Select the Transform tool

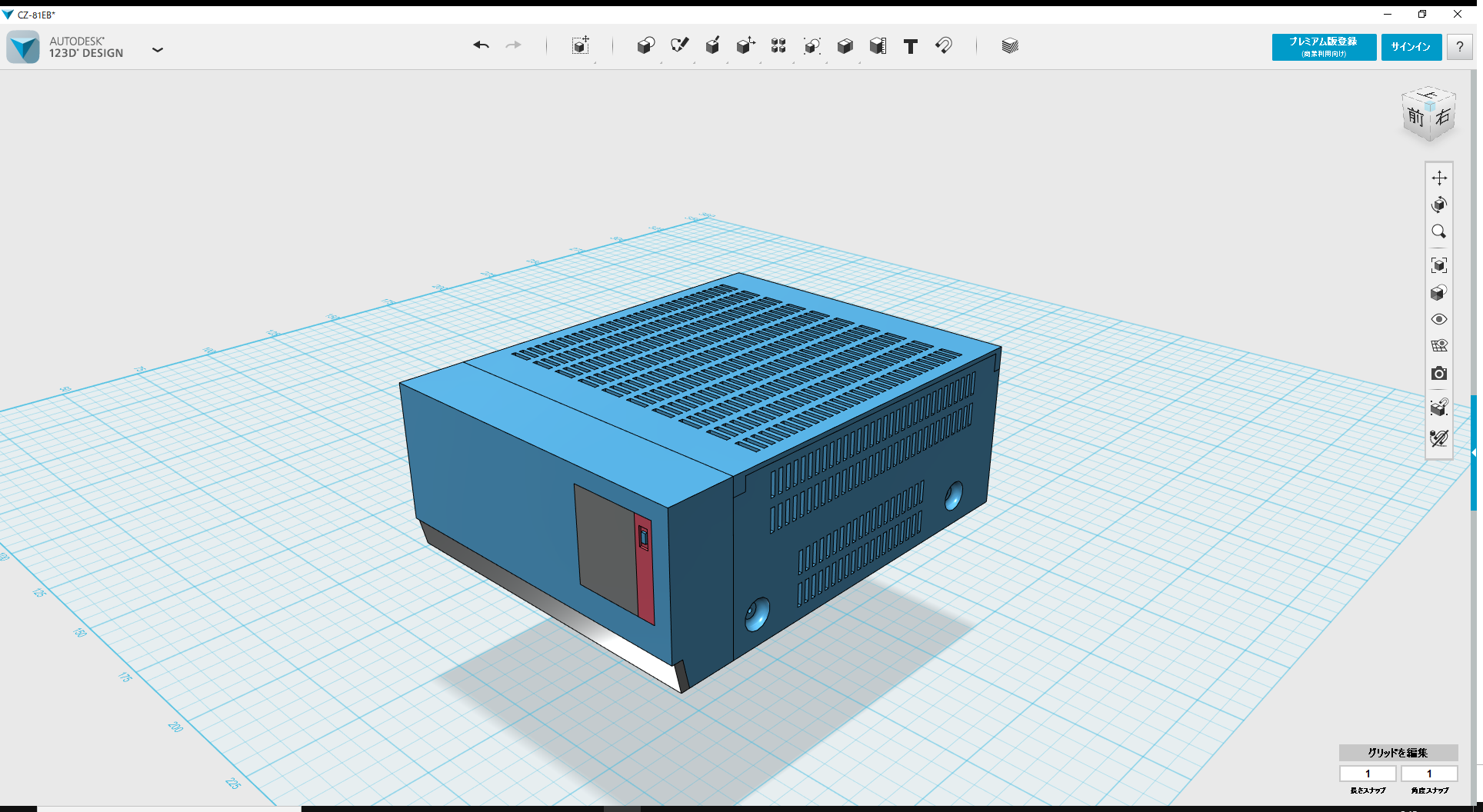pos(581,45)
